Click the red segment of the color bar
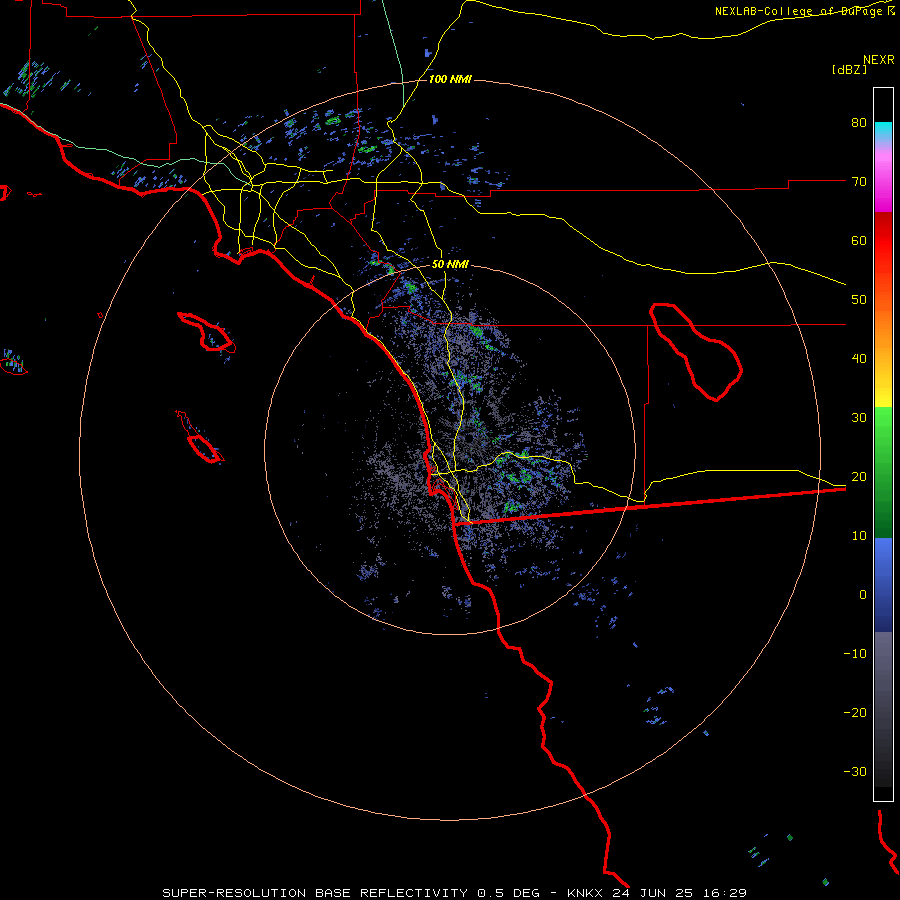This screenshot has width=900, height=900. pos(883,241)
